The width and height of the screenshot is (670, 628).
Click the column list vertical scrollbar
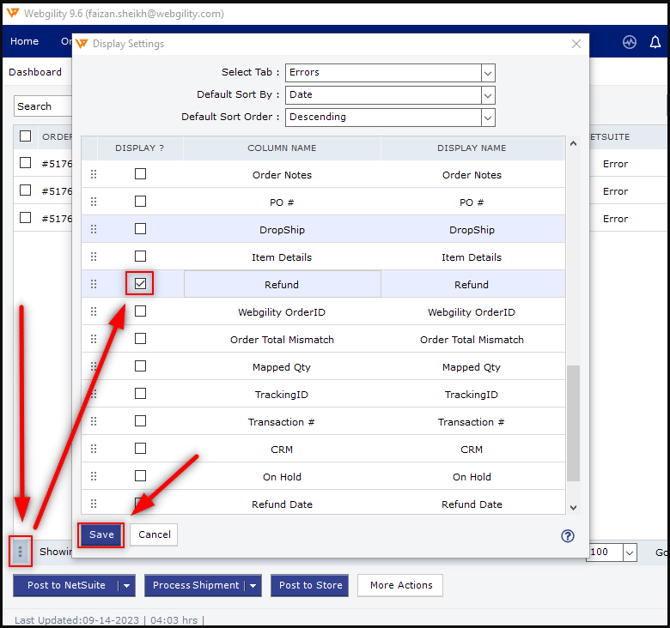tap(573, 420)
